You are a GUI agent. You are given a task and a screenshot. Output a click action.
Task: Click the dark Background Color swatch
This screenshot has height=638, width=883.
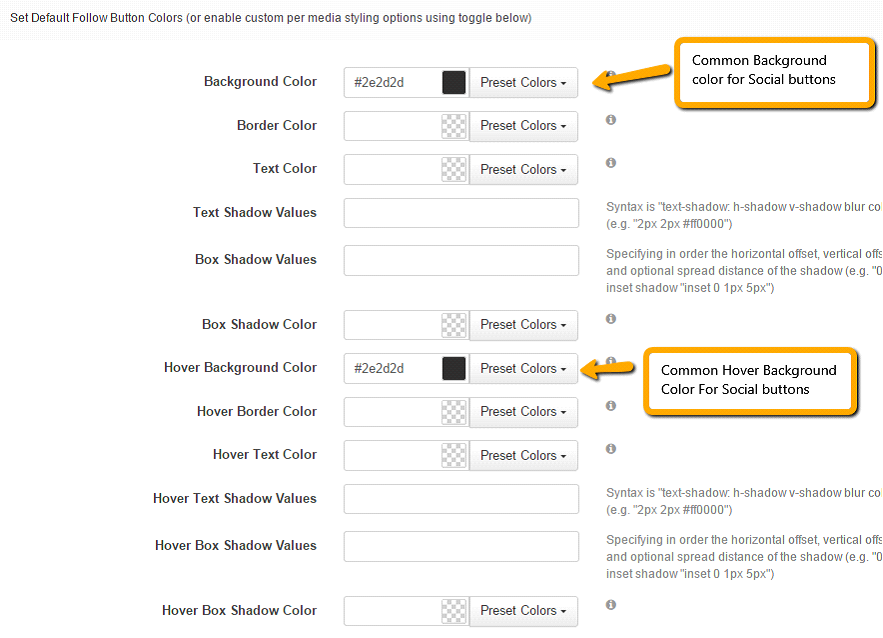[454, 82]
